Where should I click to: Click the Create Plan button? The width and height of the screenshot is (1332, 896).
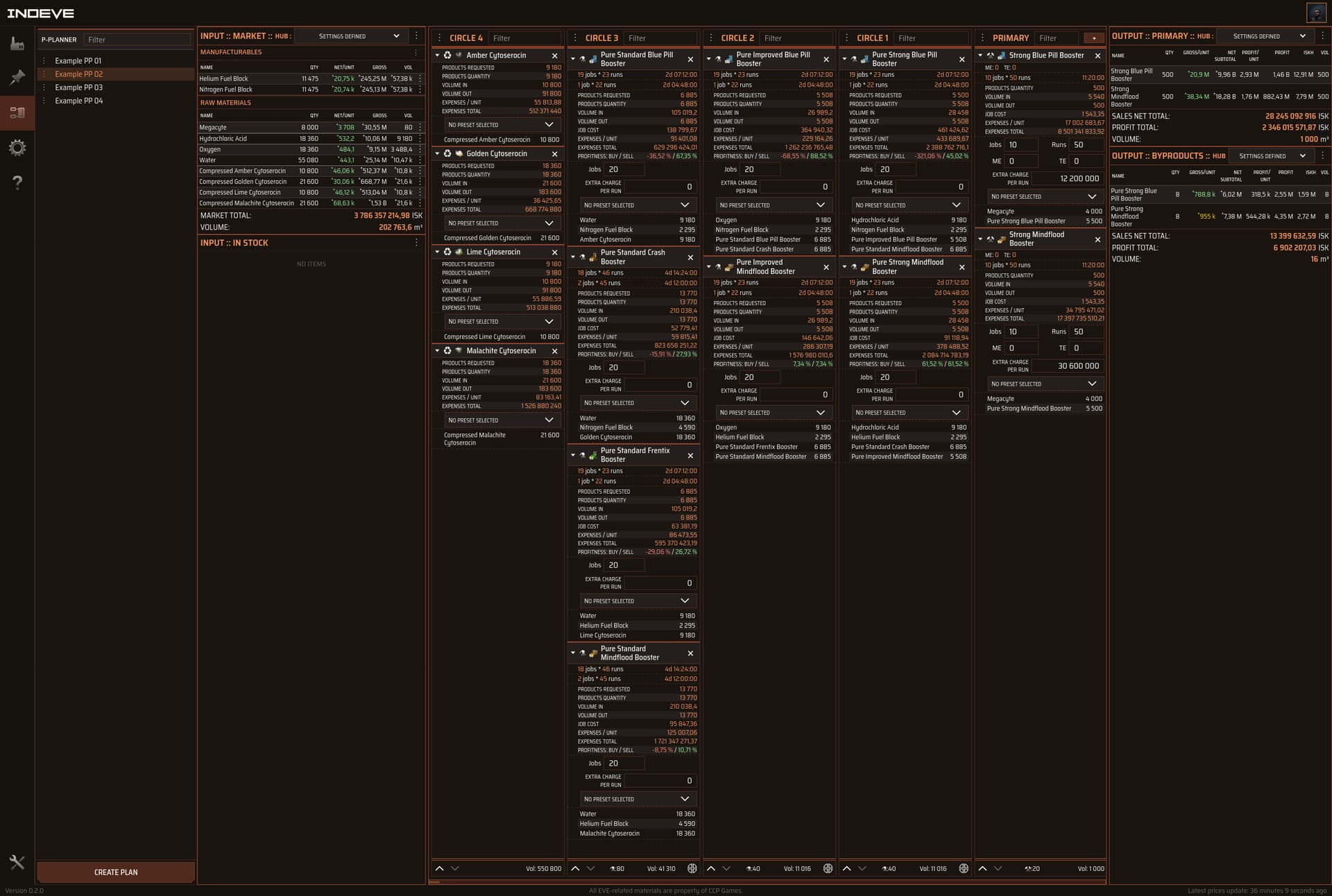point(116,872)
